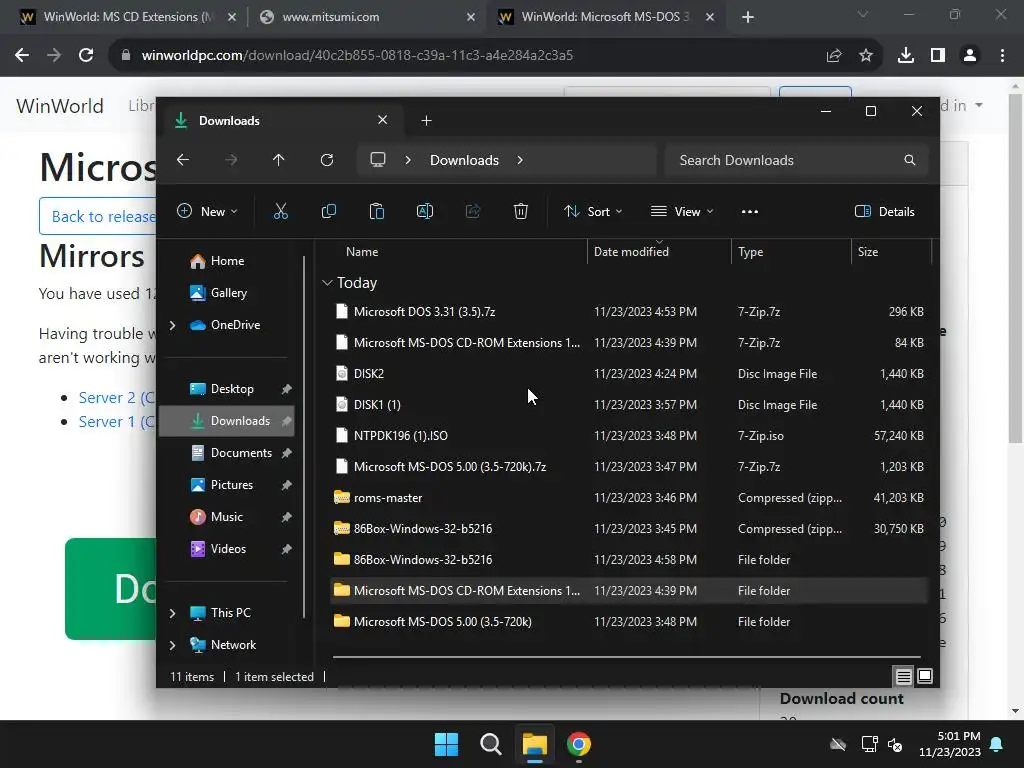Click WinWorld site logo link

(60, 106)
